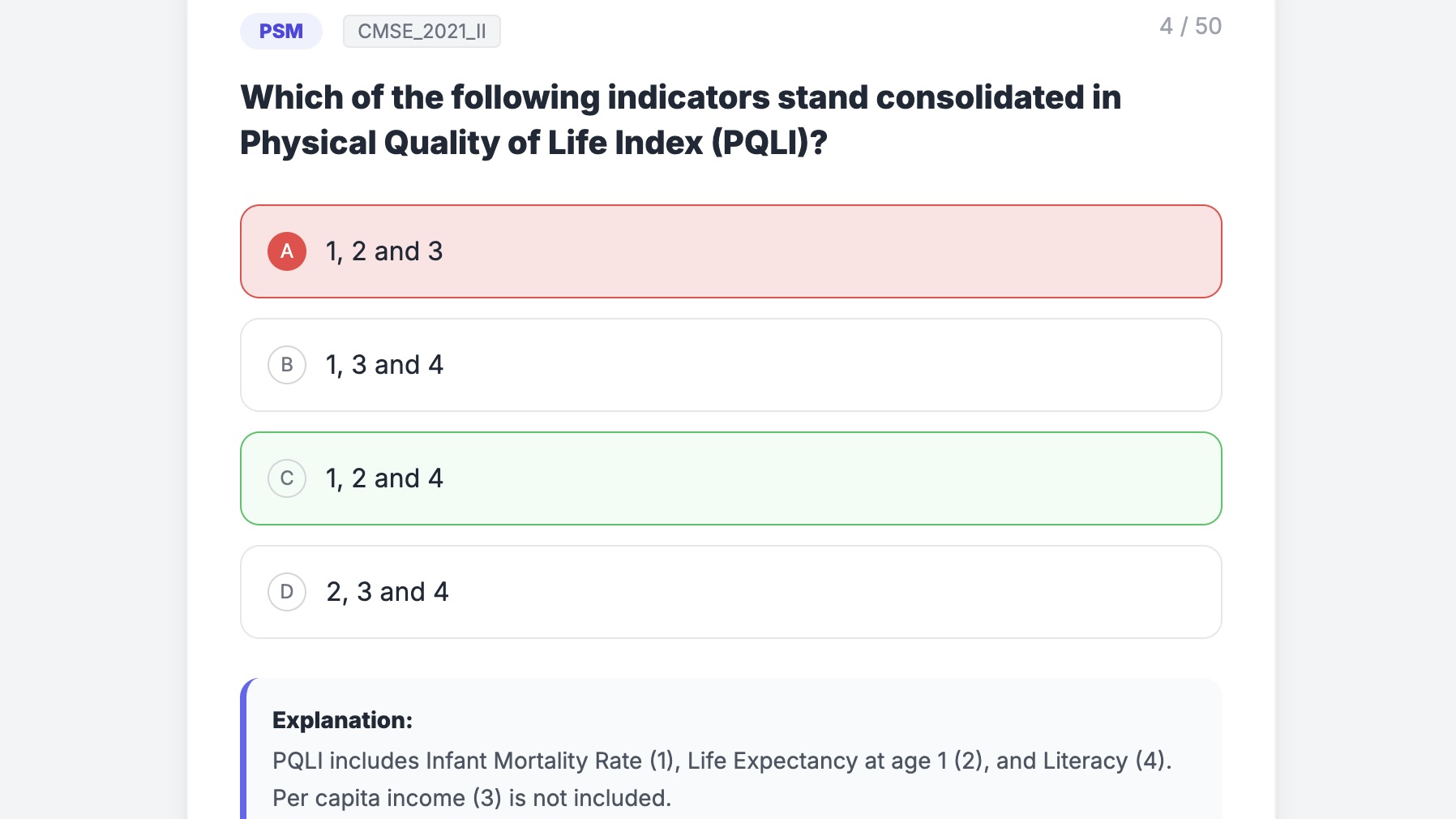Select the red A option circle
This screenshot has width=1456, height=819.
tap(287, 251)
